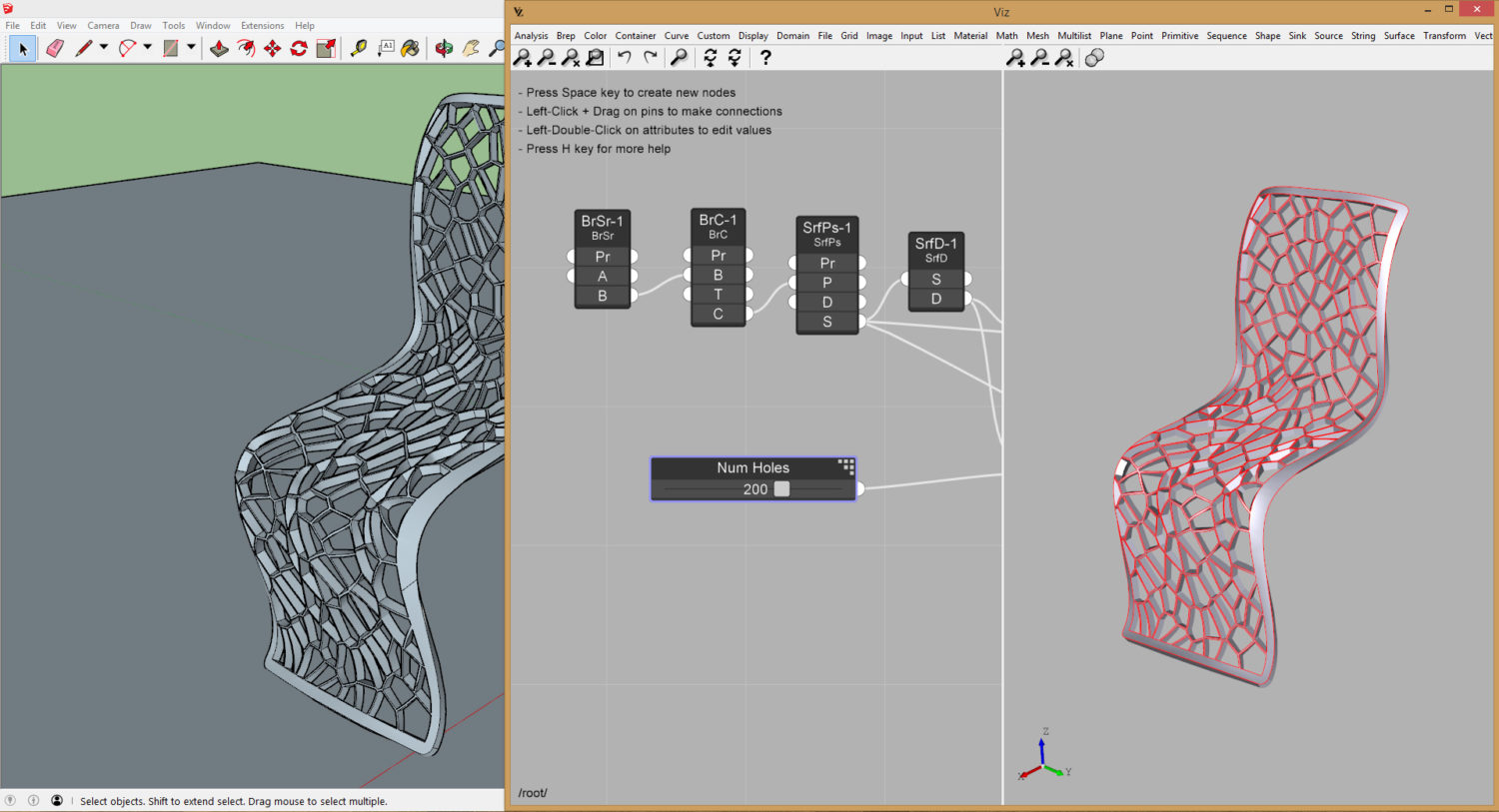Toggle shaded sphere display icon in Viz viewport
1499x812 pixels.
pos(1093,58)
